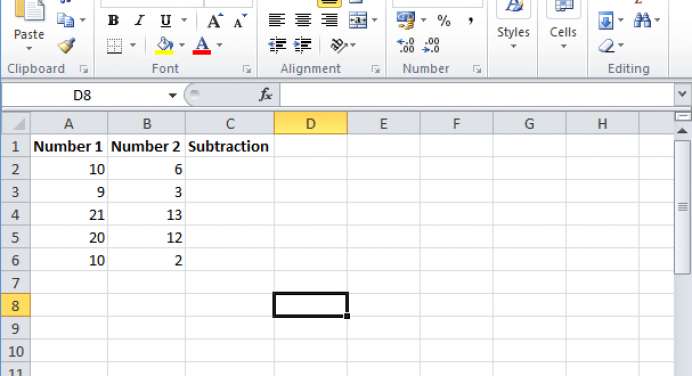Center text horizontally

tap(303, 20)
